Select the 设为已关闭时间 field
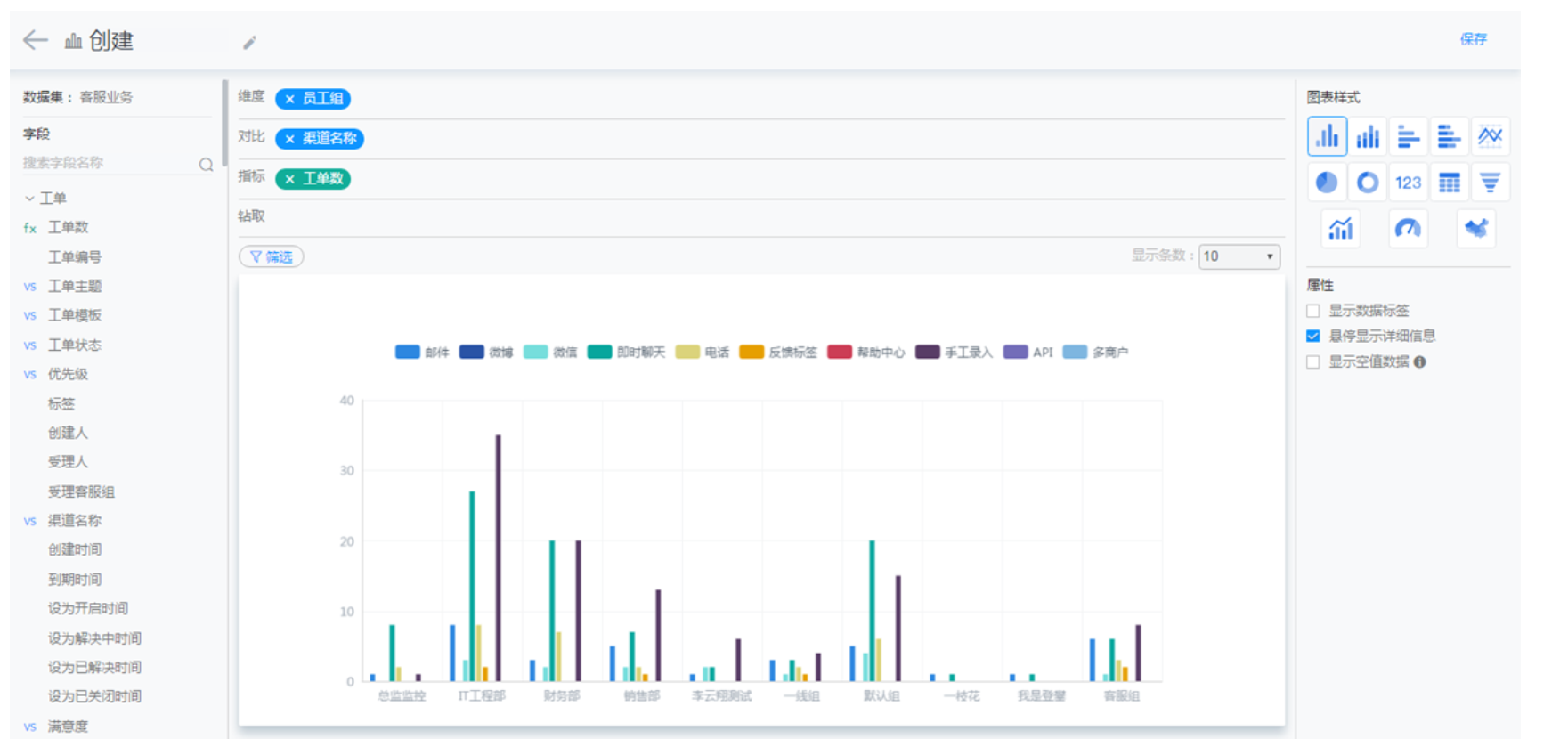The height and width of the screenshot is (739, 1568). (x=94, y=696)
